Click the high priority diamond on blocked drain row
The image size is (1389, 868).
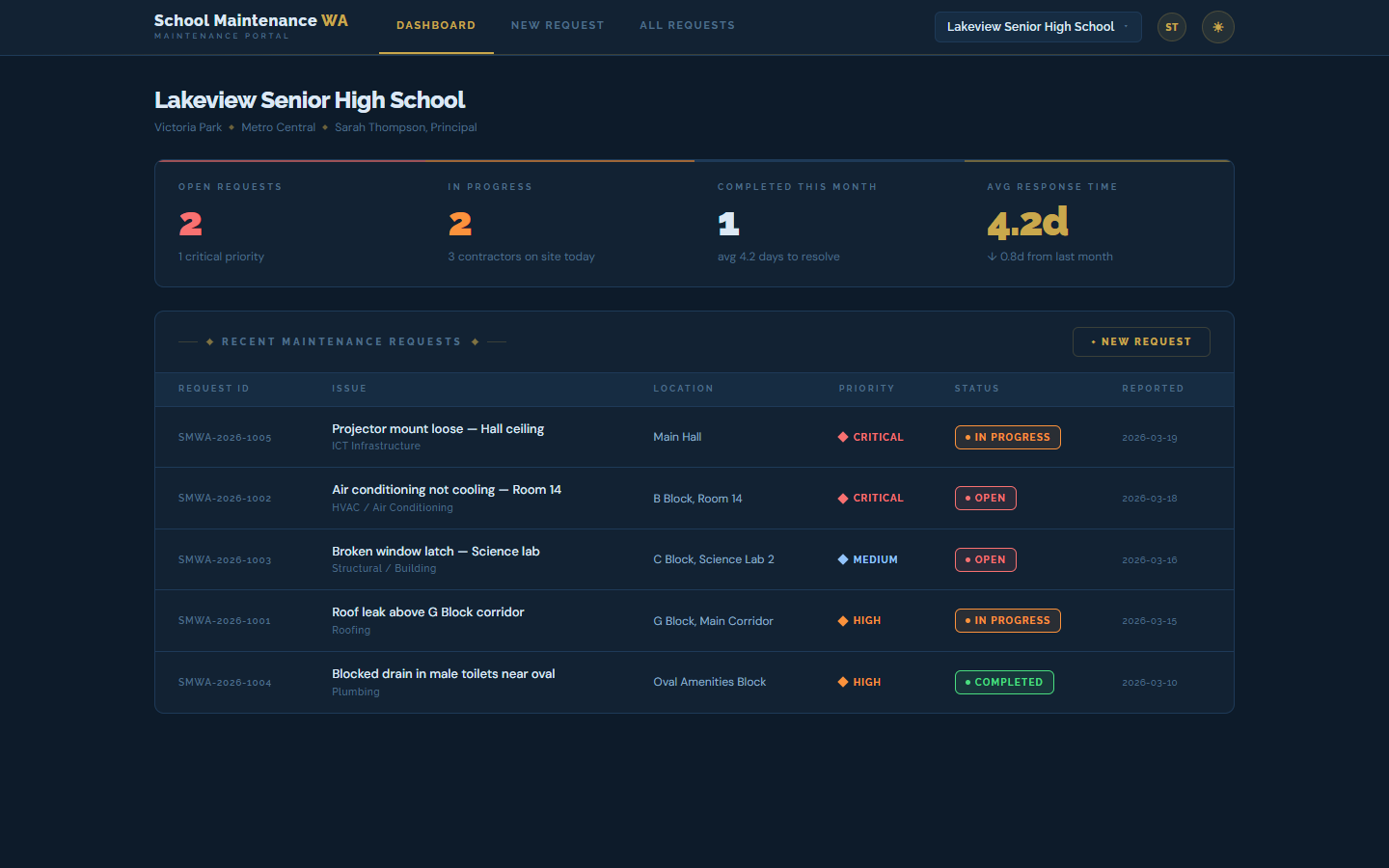click(x=842, y=682)
